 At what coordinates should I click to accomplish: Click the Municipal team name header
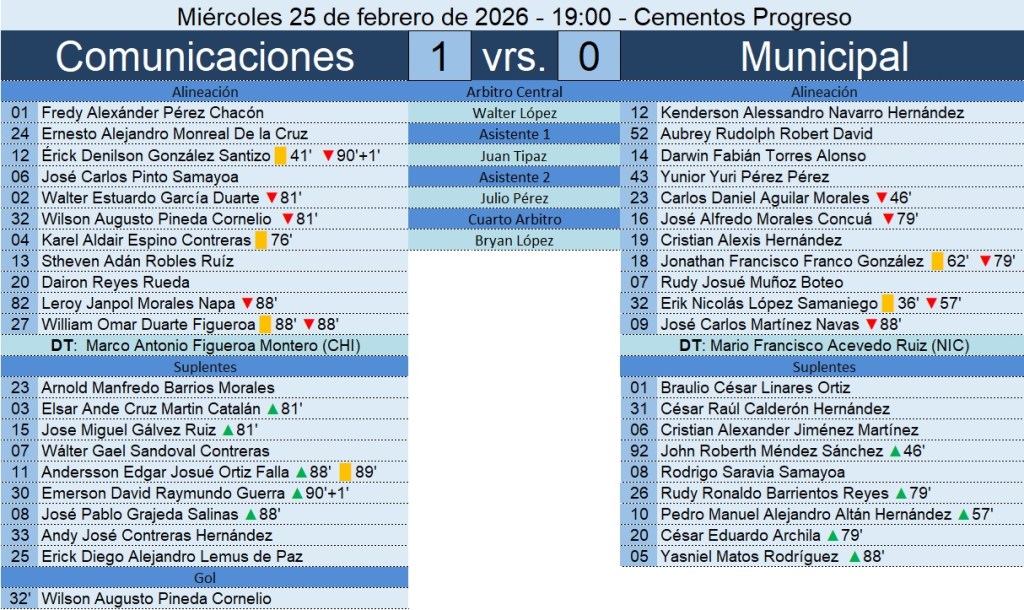(824, 56)
